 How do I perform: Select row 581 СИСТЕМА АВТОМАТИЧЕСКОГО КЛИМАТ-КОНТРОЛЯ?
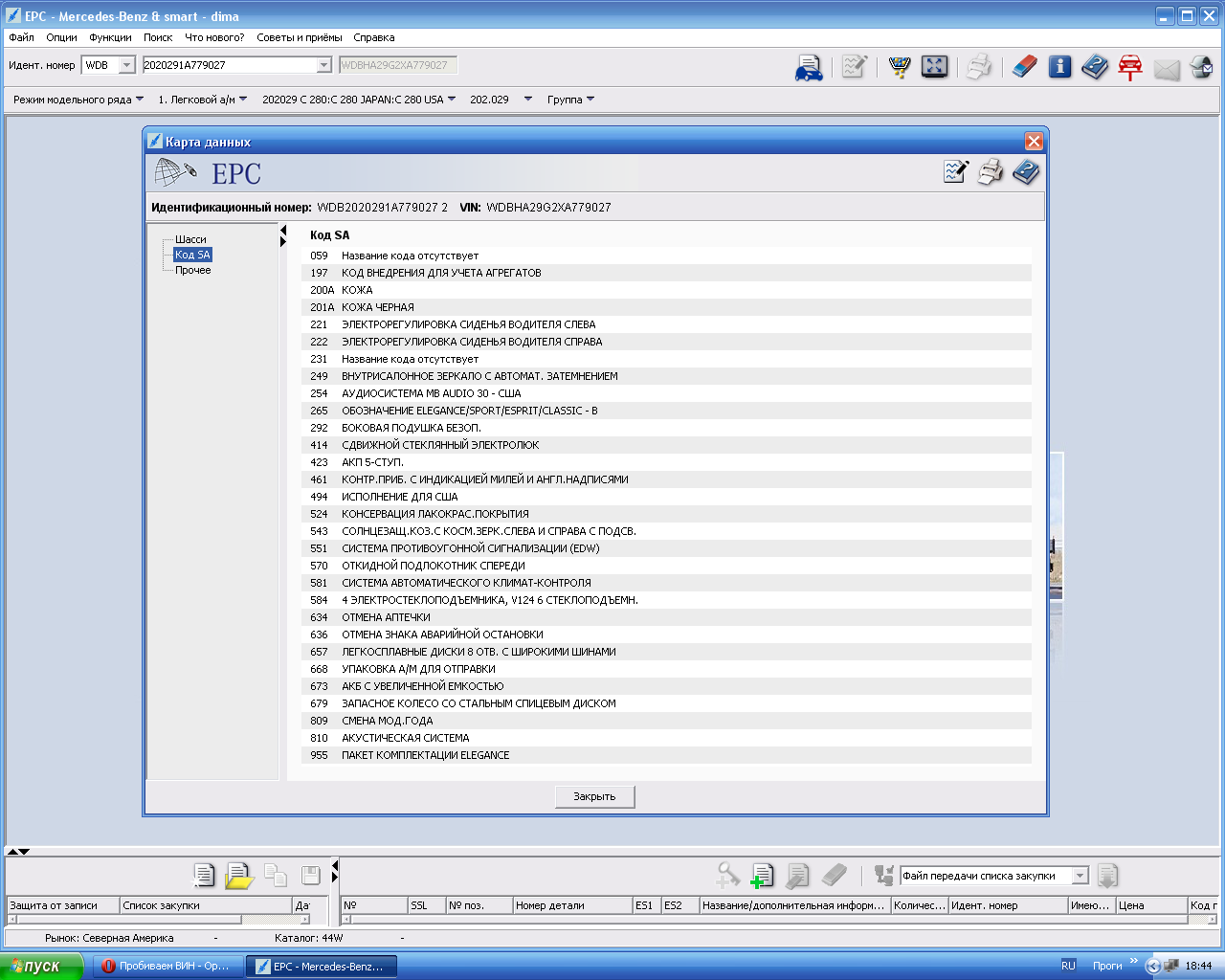[666, 583]
